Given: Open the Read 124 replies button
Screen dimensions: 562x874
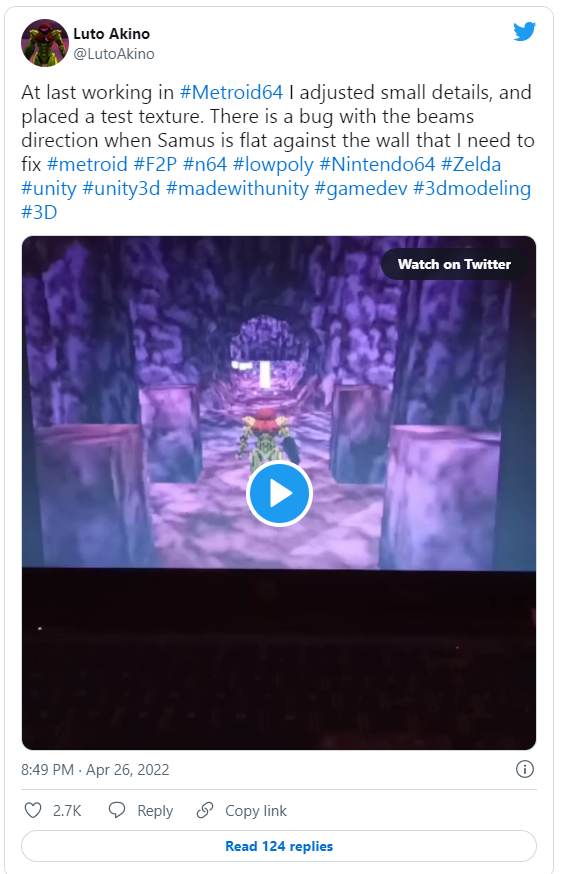Looking at the screenshot, I should pos(279,846).
